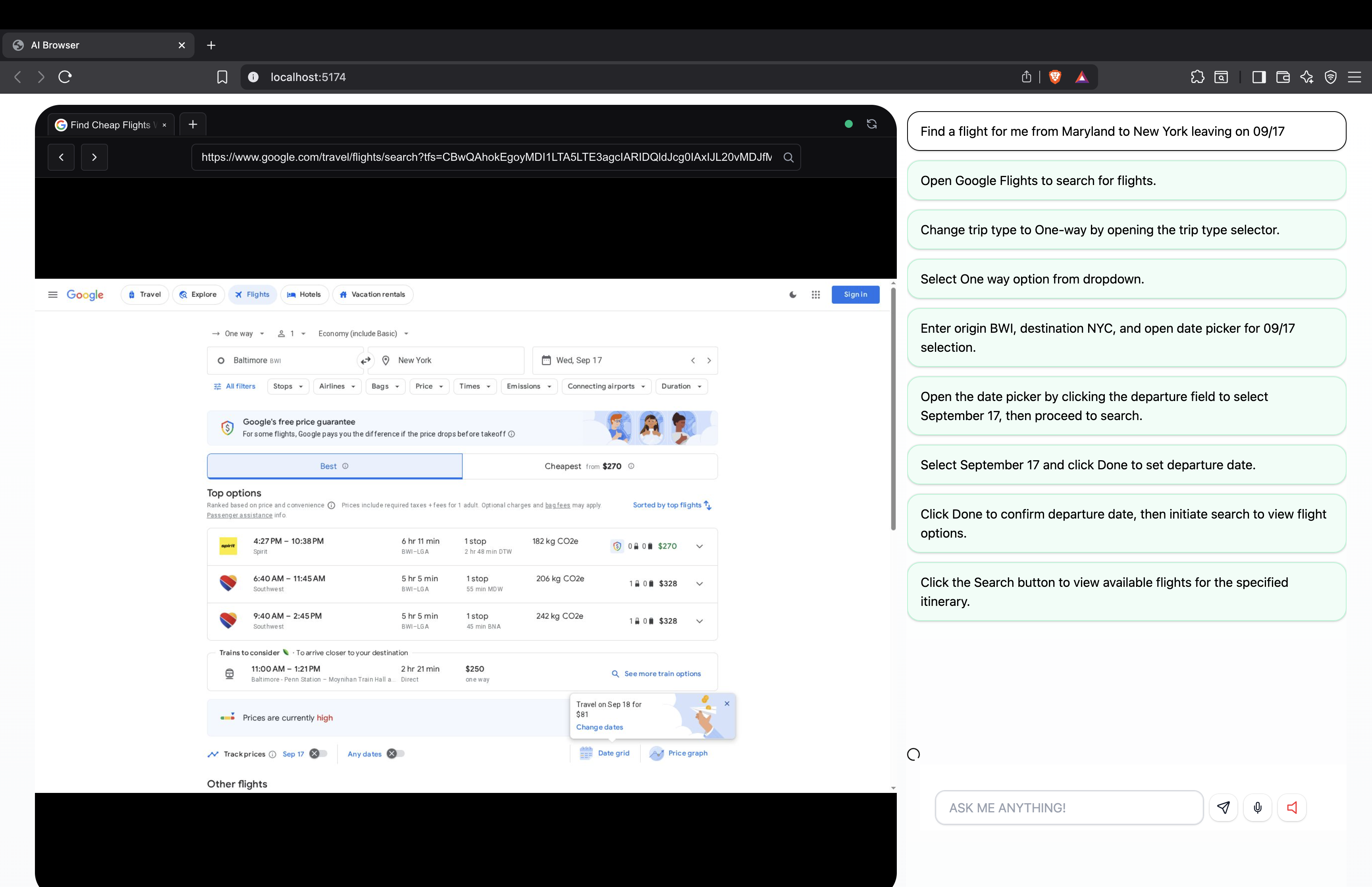This screenshot has height=887, width=1372.
Task: Click the red speaker mute icon
Action: [1292, 808]
